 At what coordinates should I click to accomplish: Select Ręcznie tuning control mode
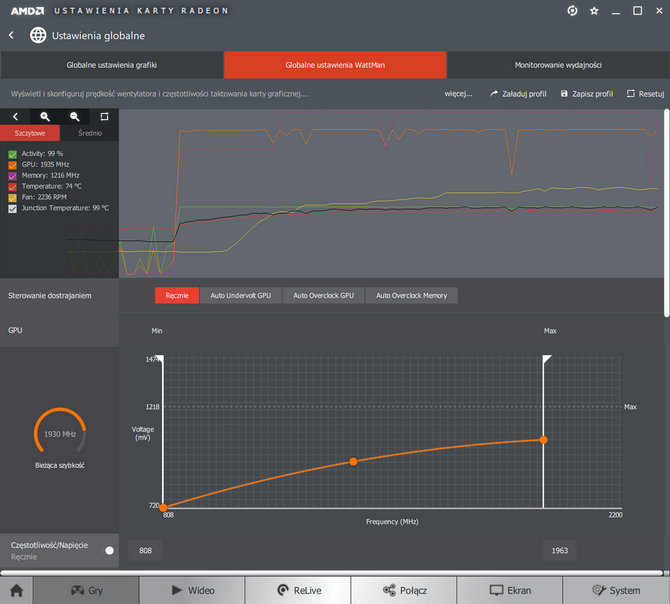coord(177,295)
